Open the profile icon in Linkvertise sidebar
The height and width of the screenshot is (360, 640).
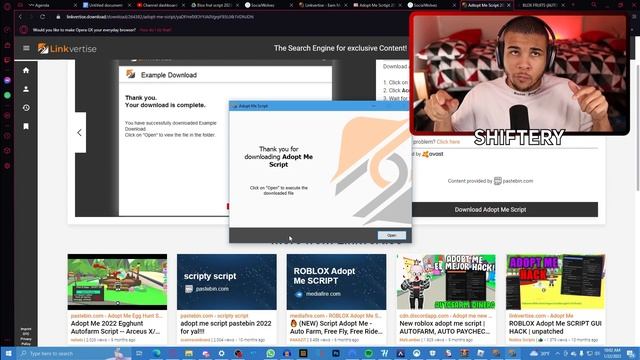pyautogui.click(x=26, y=89)
